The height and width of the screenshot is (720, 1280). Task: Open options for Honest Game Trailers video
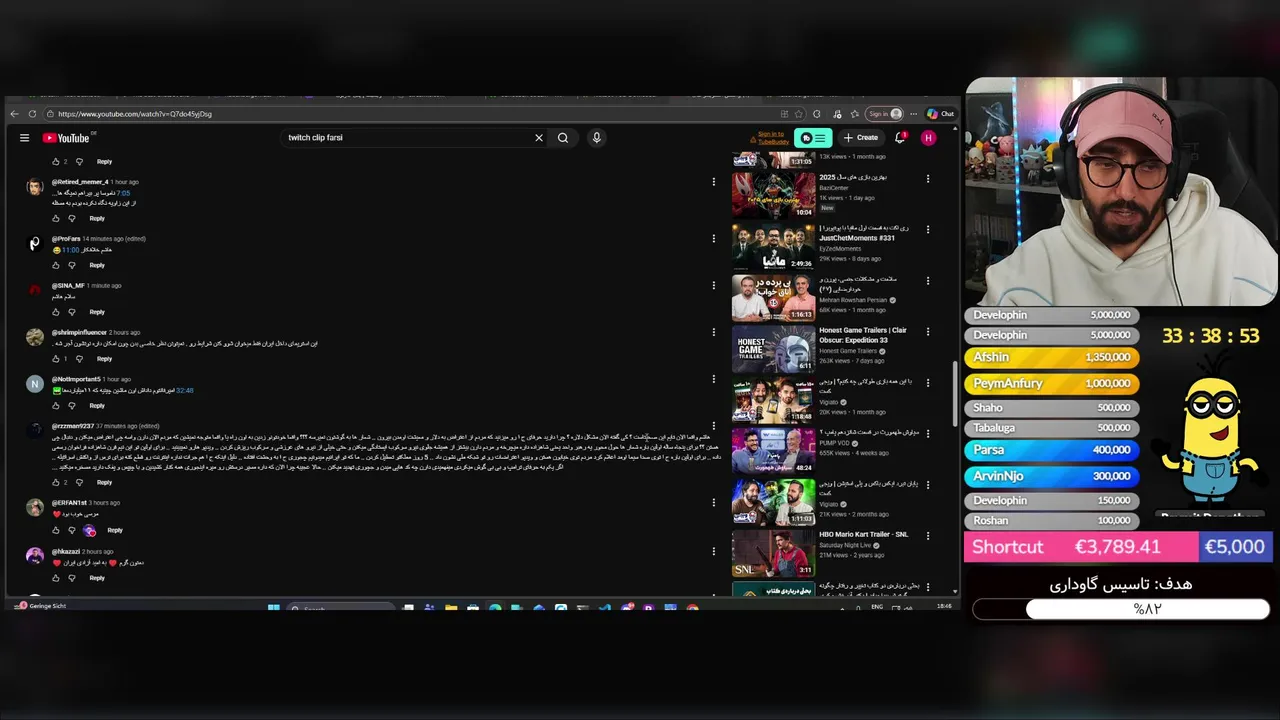928,332
